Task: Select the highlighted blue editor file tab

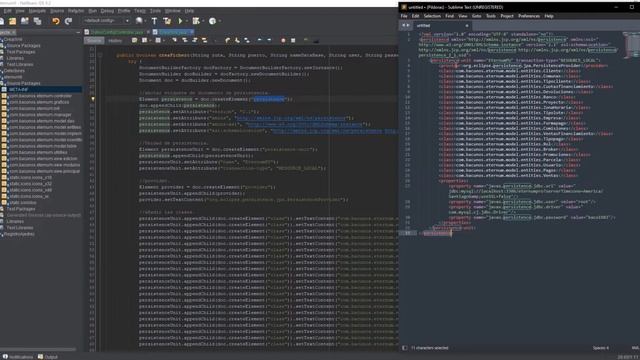Action: [173, 32]
